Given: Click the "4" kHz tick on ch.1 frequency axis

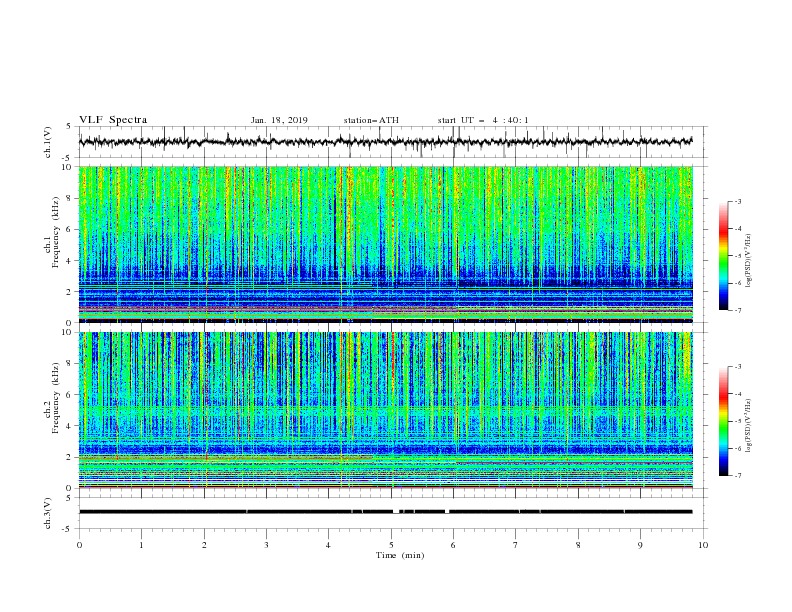Looking at the screenshot, I should click(69, 261).
